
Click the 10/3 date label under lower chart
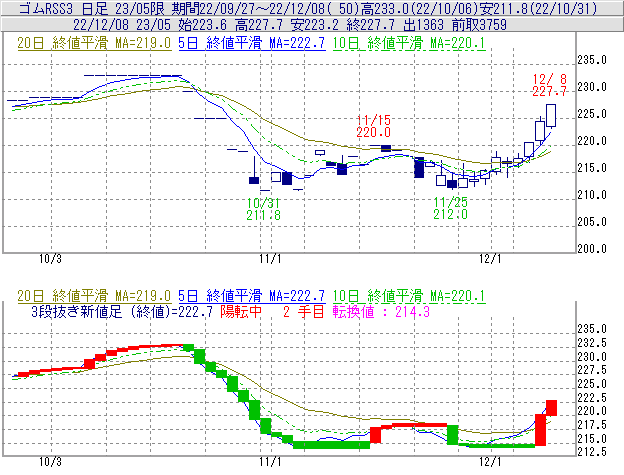[50, 462]
